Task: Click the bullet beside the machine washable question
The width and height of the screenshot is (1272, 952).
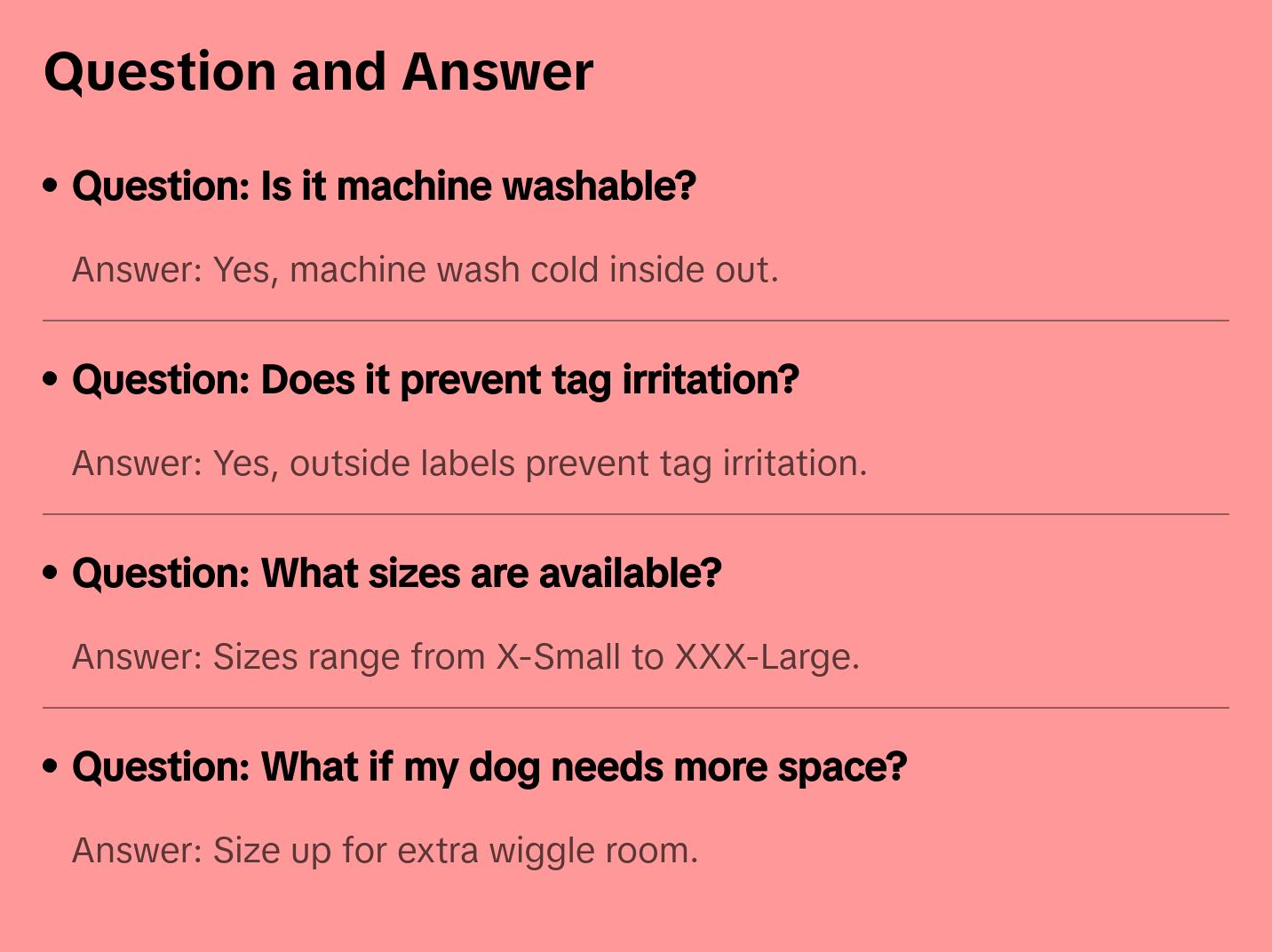Action: 51,186
